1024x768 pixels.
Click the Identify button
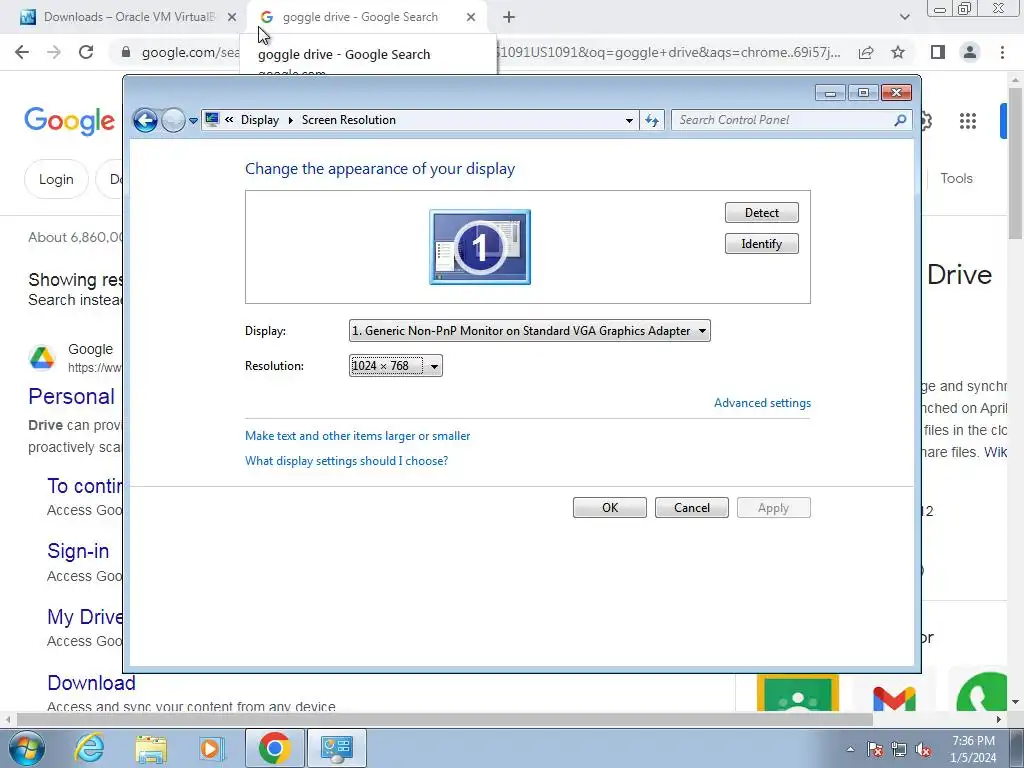(x=761, y=244)
